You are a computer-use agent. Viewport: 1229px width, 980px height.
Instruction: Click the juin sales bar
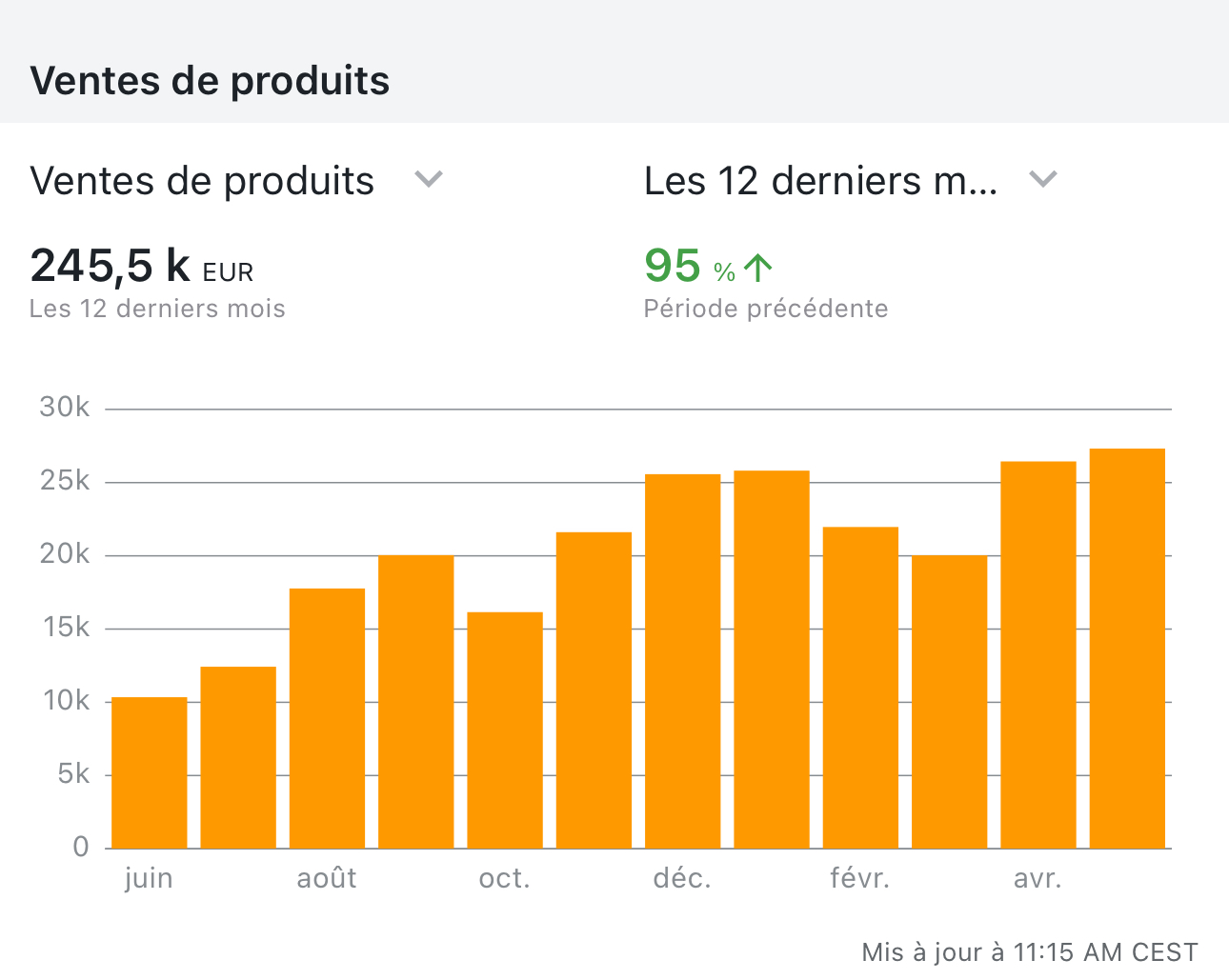(150, 772)
